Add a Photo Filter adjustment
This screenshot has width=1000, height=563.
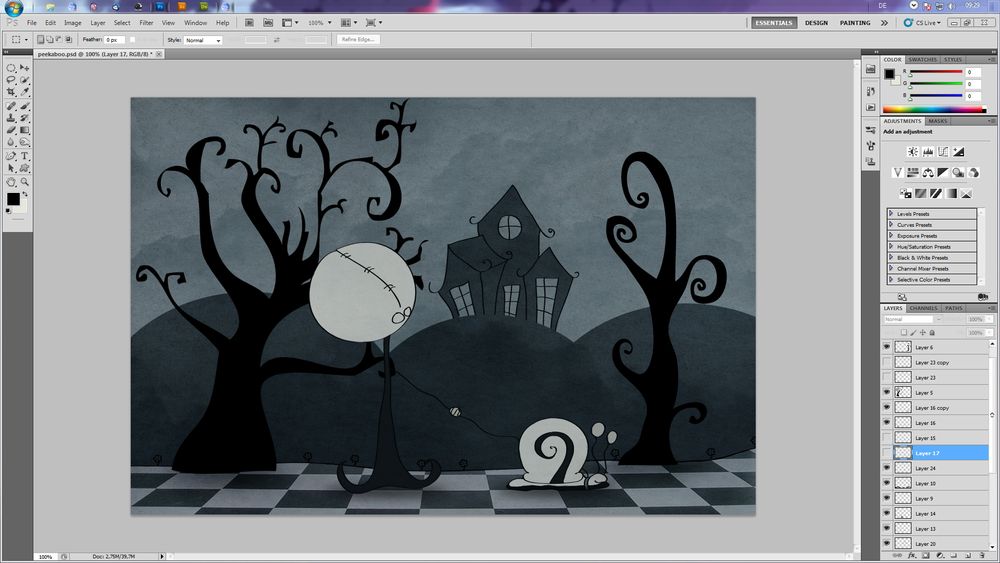[x=958, y=173]
